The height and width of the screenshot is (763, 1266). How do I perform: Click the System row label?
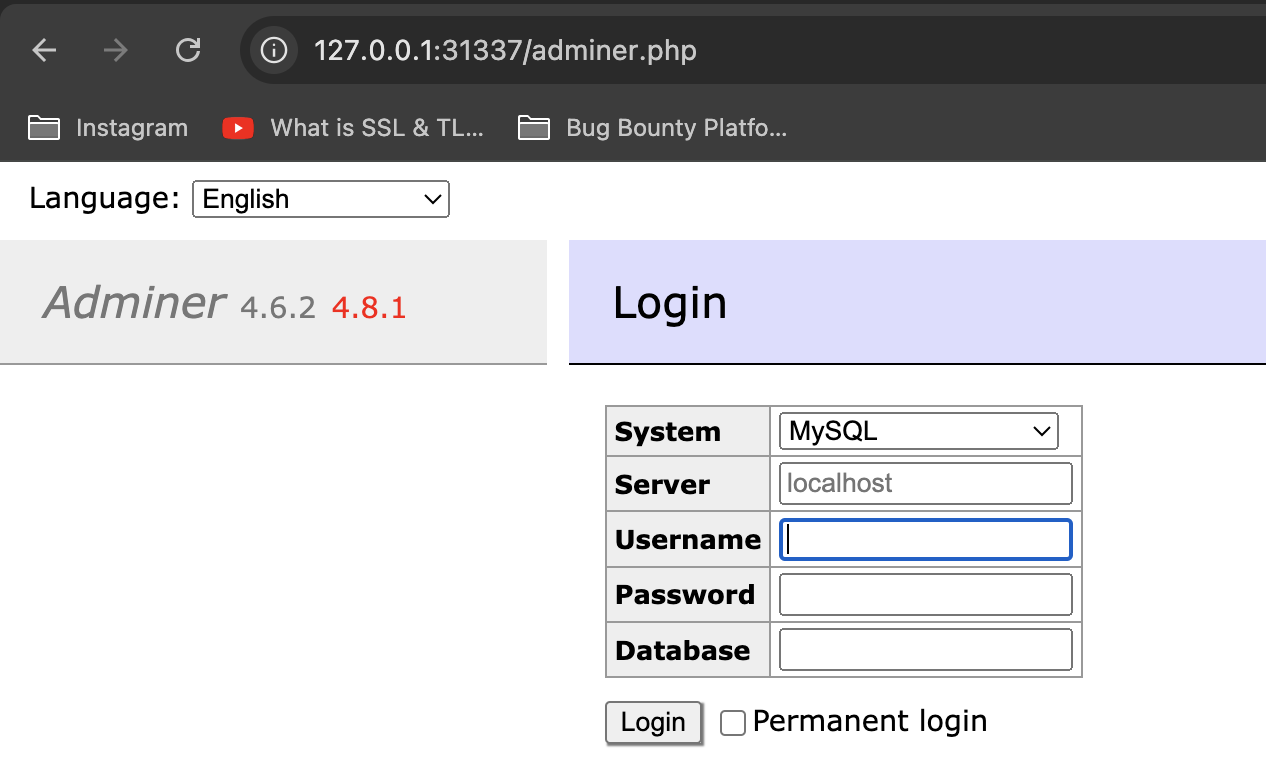point(668,432)
